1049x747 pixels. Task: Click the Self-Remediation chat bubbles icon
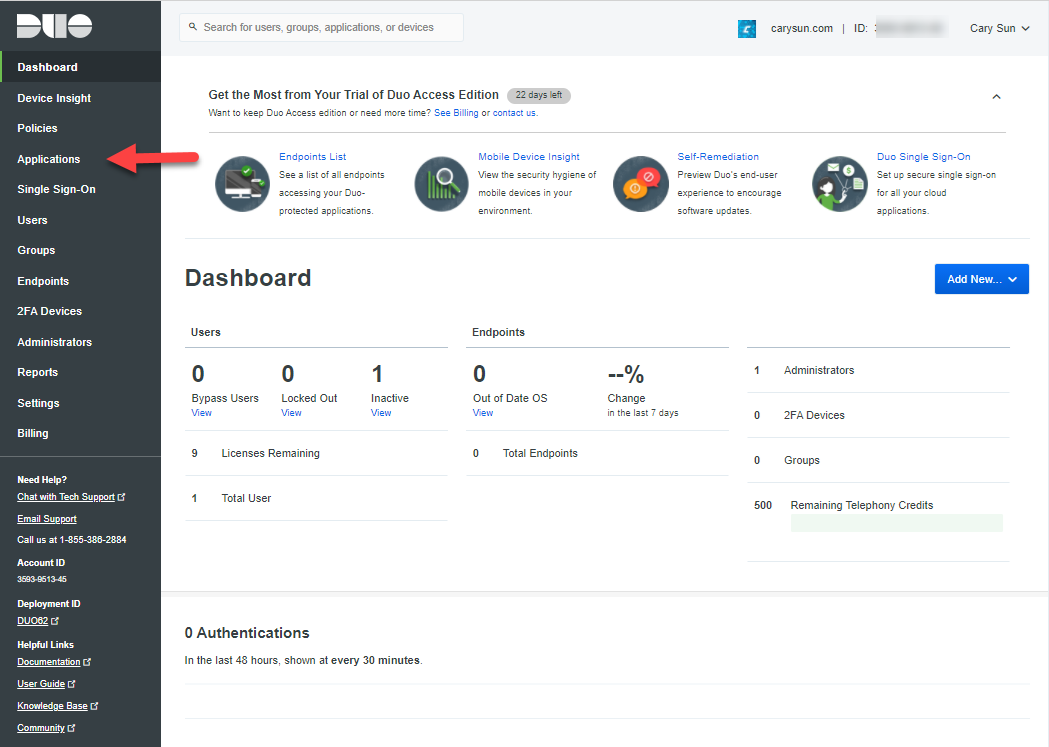[641, 184]
